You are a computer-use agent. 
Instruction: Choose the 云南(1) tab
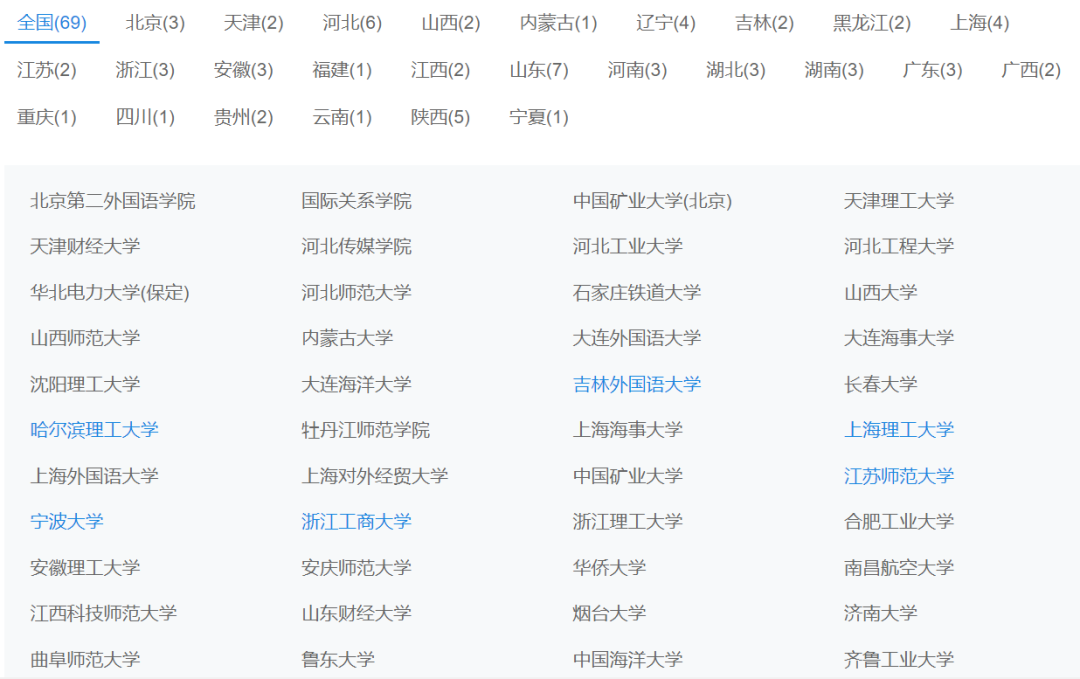342,117
